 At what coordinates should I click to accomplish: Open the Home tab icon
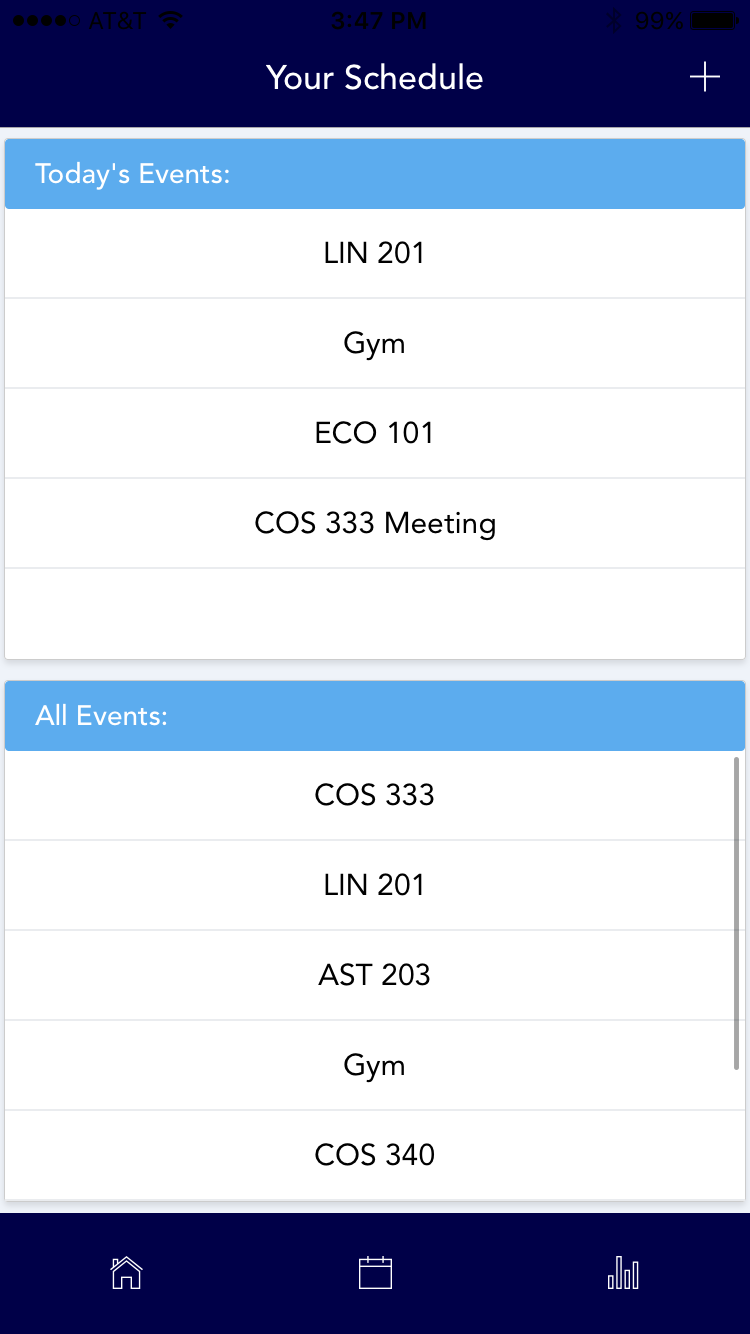coord(126,1273)
